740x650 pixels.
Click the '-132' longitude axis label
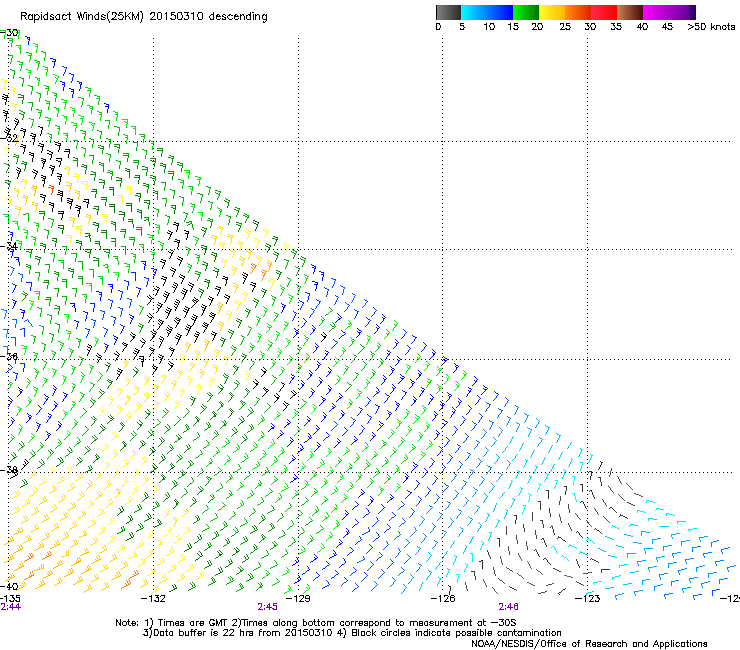(153, 598)
